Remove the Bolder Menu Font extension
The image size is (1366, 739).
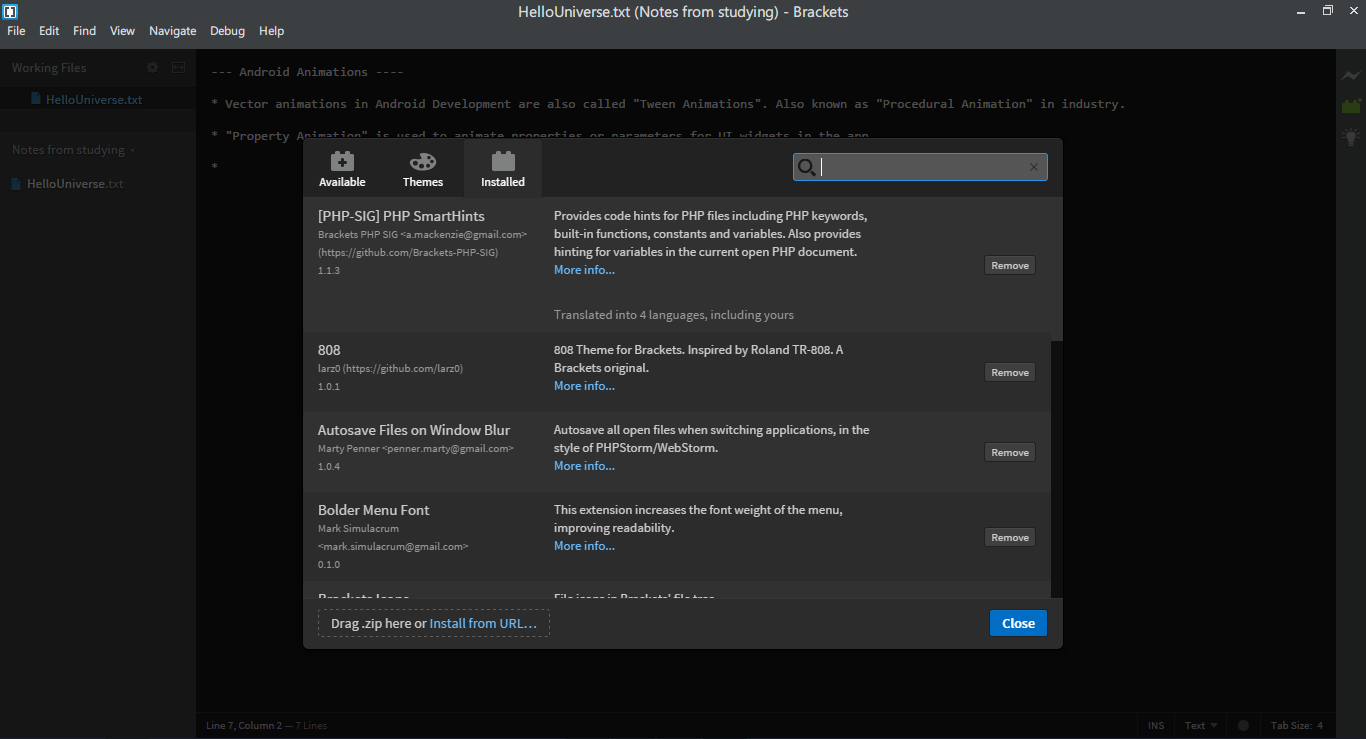coord(1010,537)
